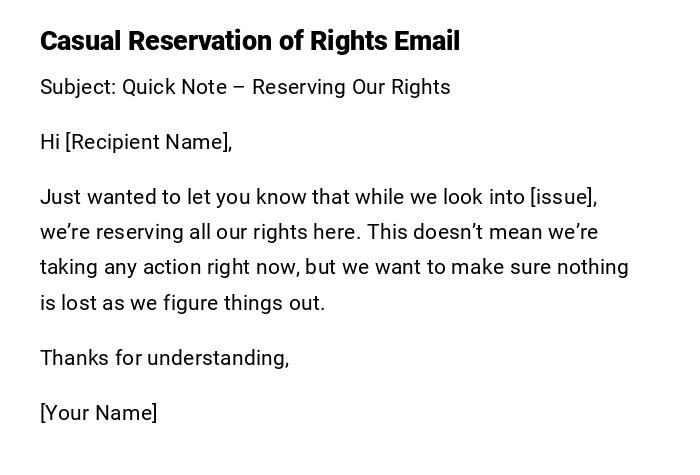The width and height of the screenshot is (700, 475).
Task: Click the Subject line text
Action: (245, 87)
